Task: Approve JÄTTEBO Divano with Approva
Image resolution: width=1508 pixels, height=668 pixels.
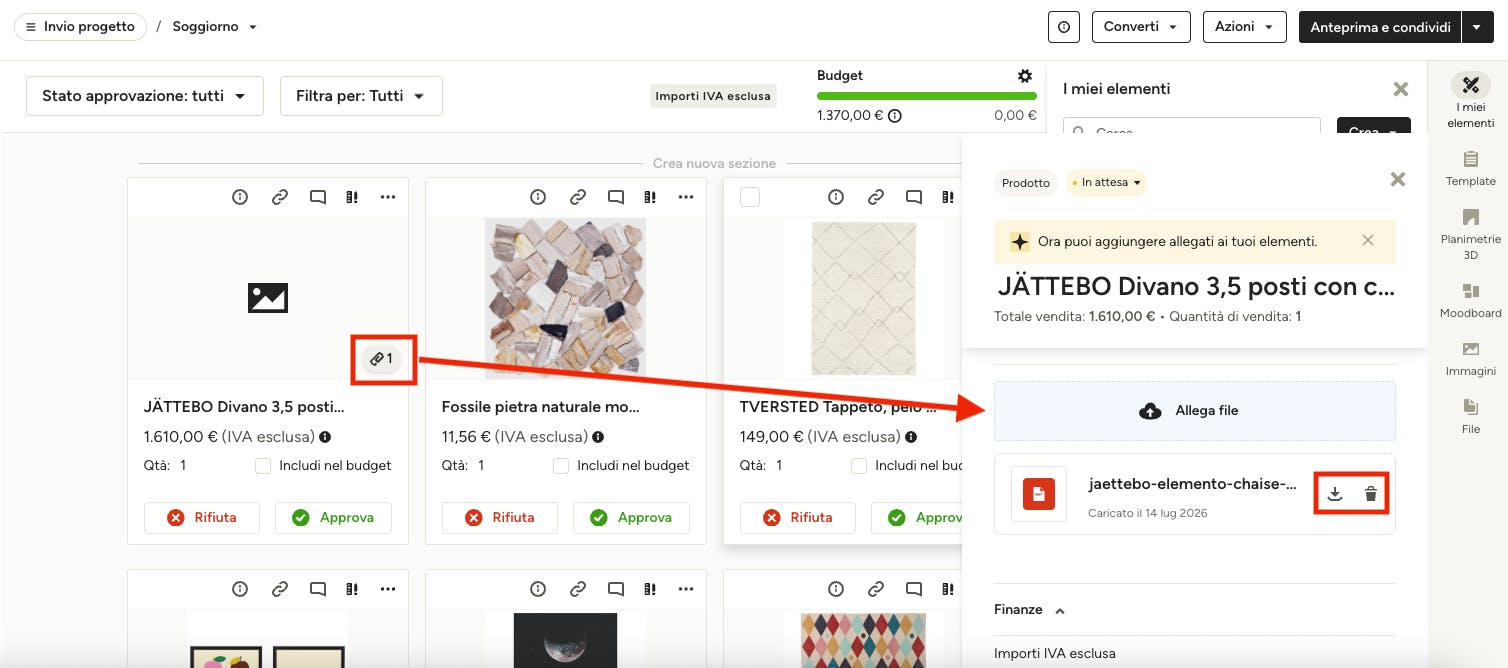Action: coord(333,518)
